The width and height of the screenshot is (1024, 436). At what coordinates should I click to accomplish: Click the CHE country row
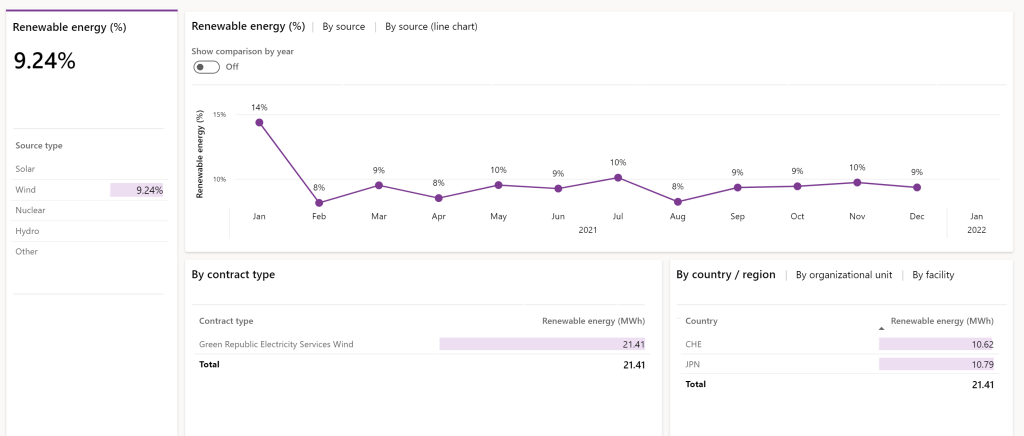tap(693, 344)
